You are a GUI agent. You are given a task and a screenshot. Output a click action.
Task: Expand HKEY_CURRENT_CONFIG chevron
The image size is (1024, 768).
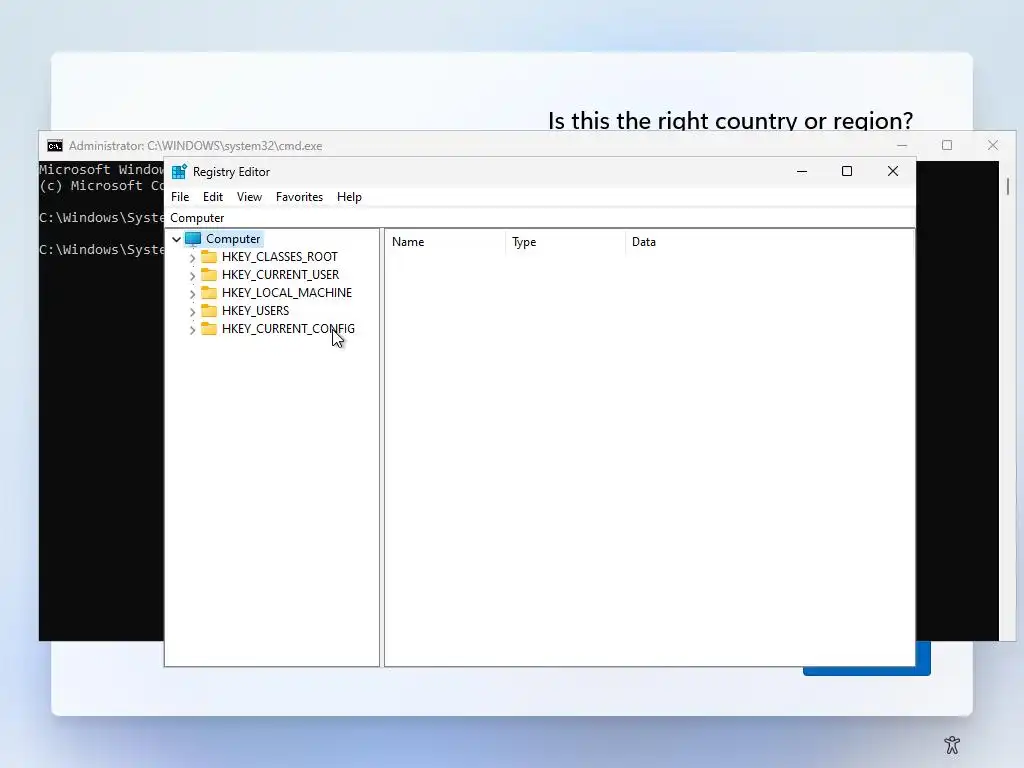click(192, 329)
